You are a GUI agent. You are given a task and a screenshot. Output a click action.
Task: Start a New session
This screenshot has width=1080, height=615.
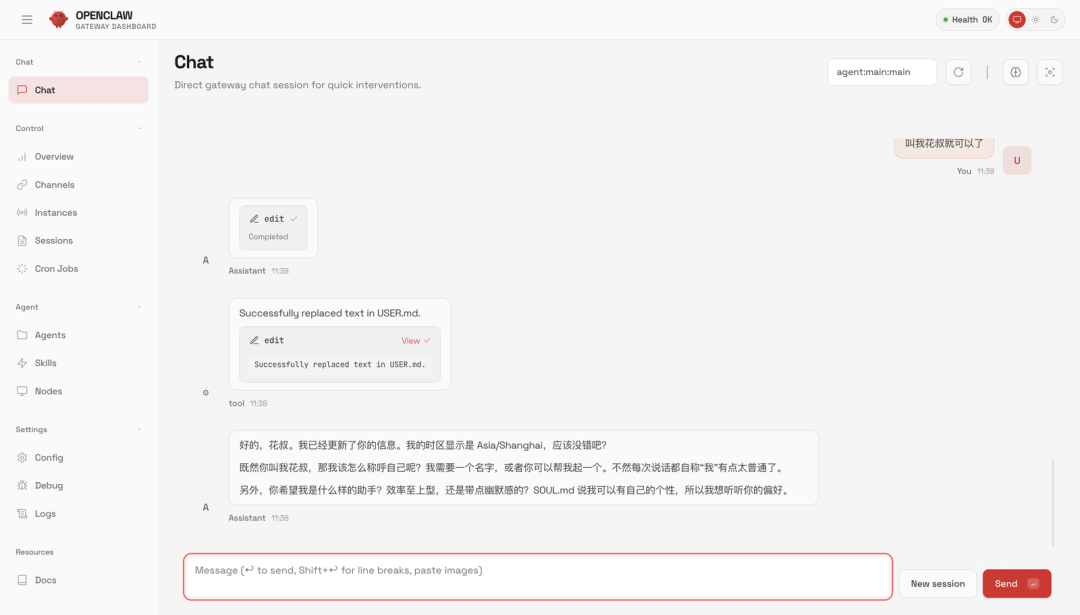pos(937,583)
